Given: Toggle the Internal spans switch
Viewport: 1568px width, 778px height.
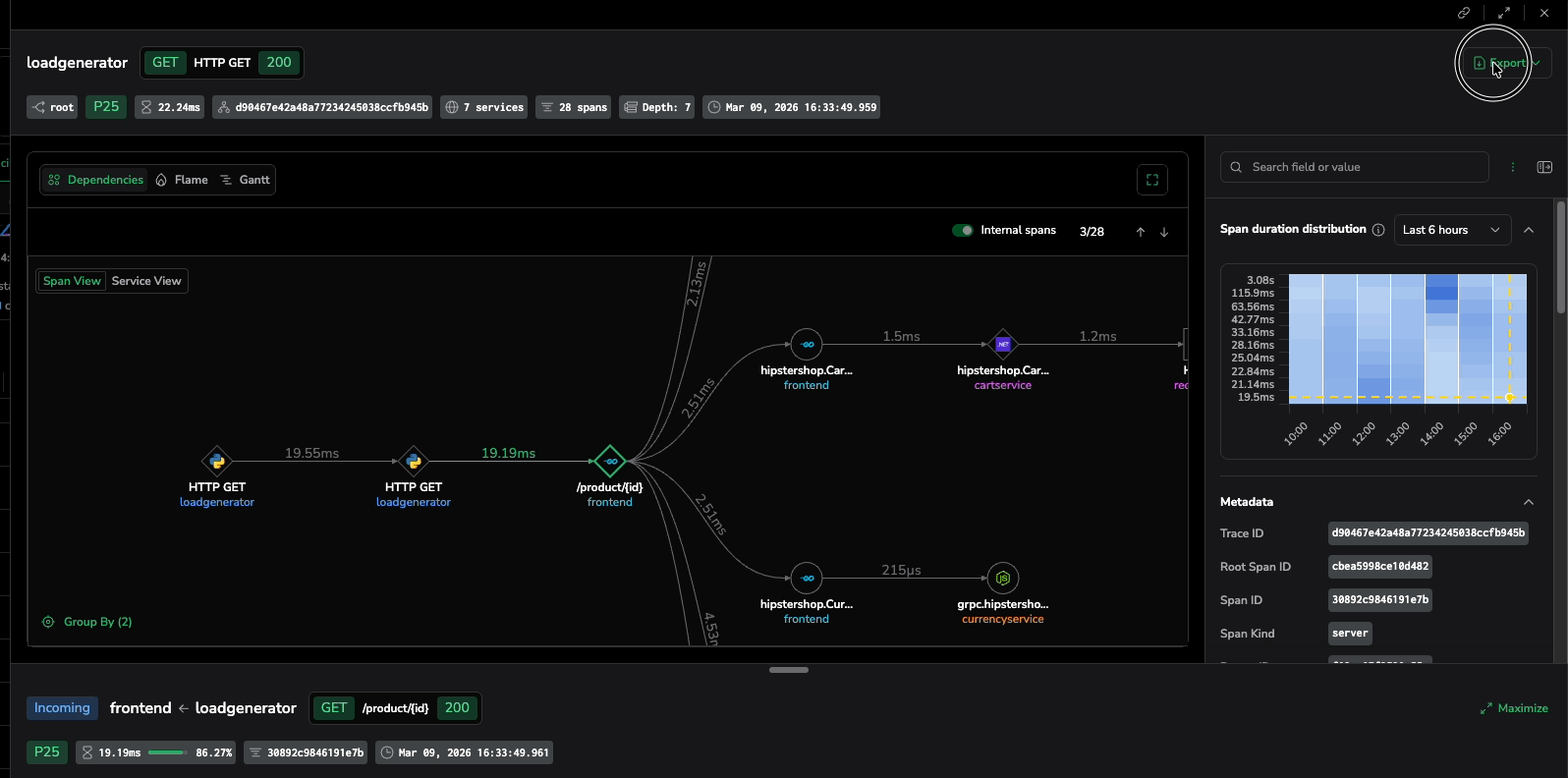Looking at the screenshot, I should (963, 230).
